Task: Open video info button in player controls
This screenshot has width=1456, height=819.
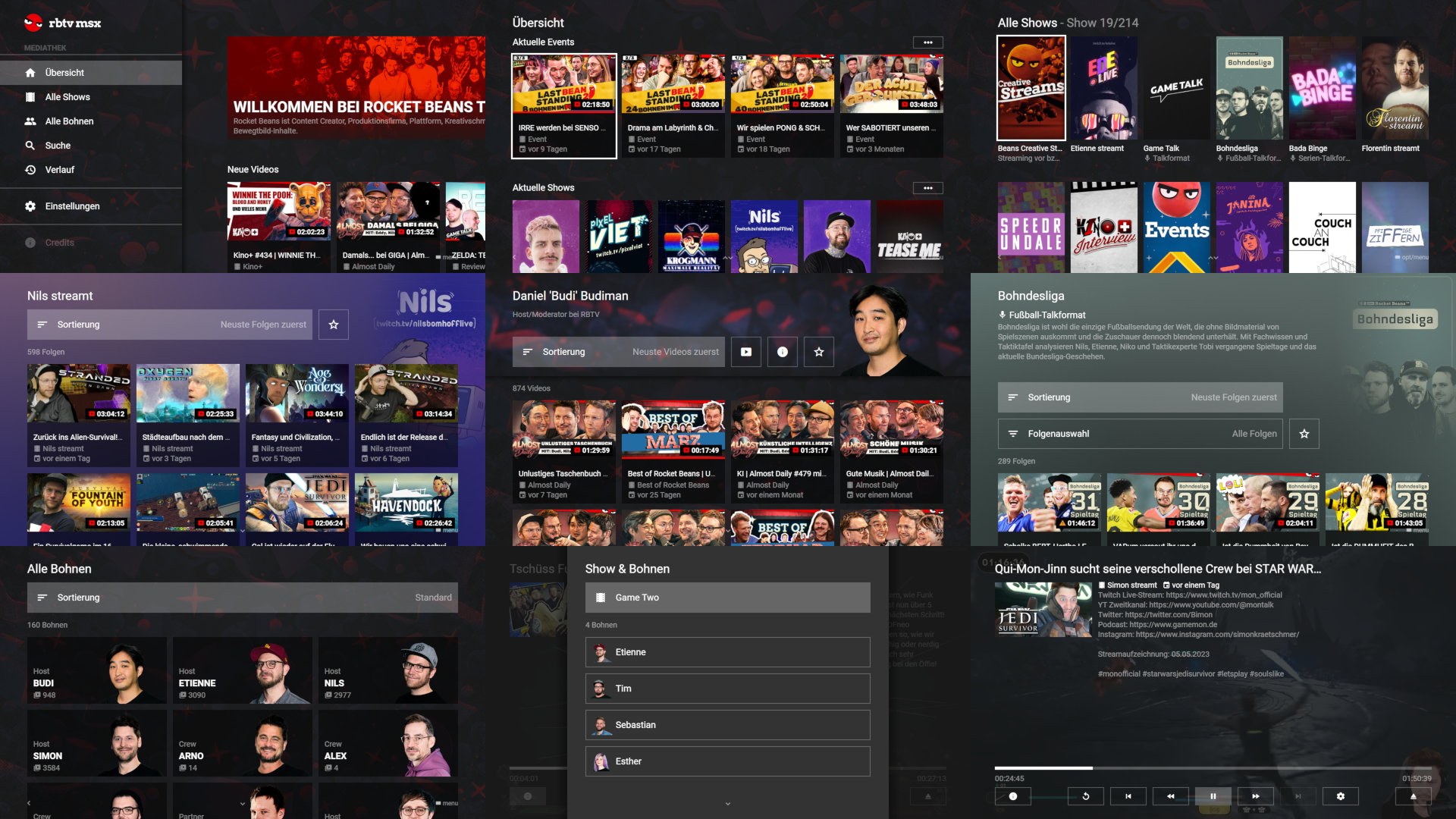Action: tap(1013, 796)
